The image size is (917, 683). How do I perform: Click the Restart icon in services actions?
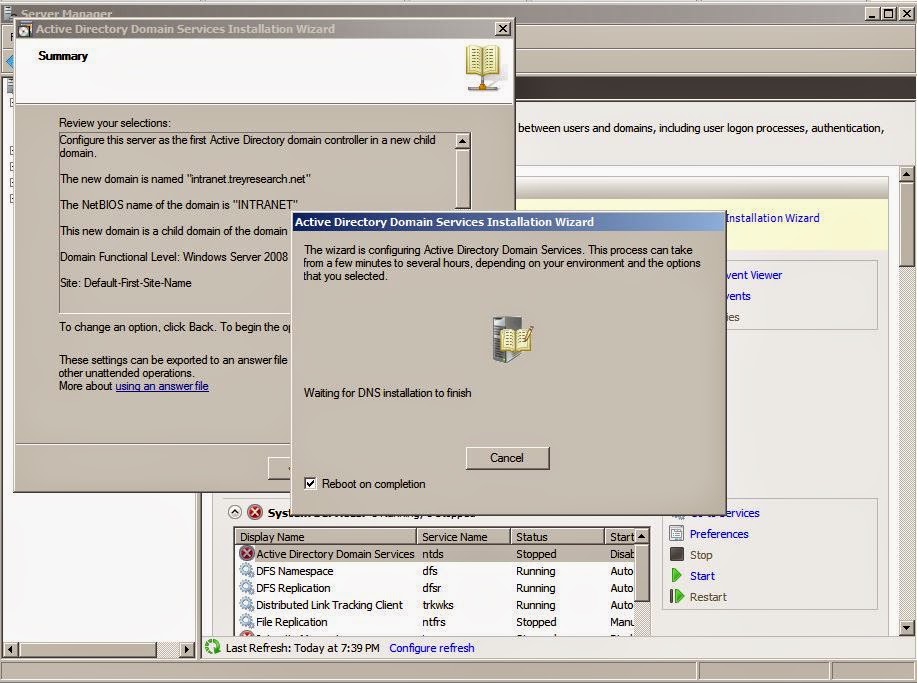[677, 596]
